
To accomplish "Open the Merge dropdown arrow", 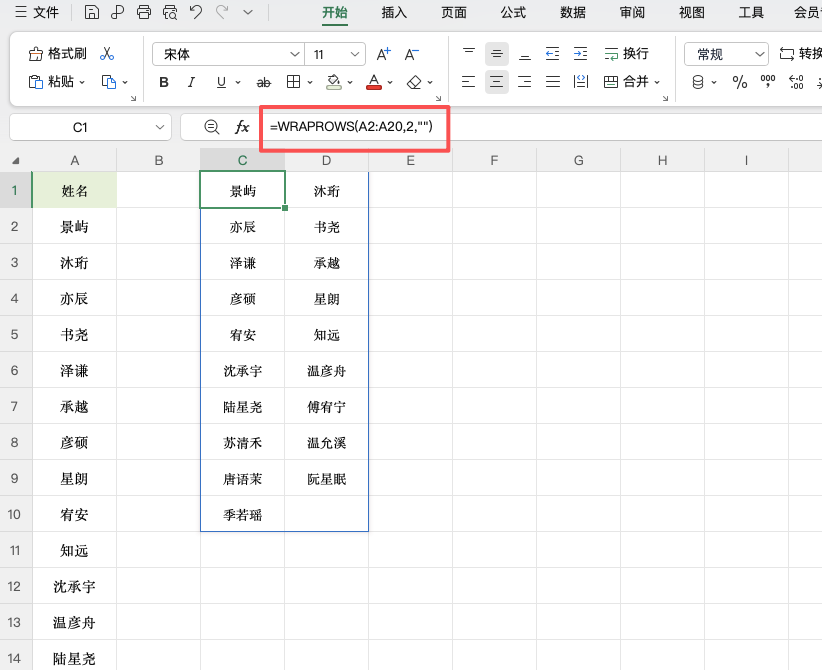I will (657, 82).
